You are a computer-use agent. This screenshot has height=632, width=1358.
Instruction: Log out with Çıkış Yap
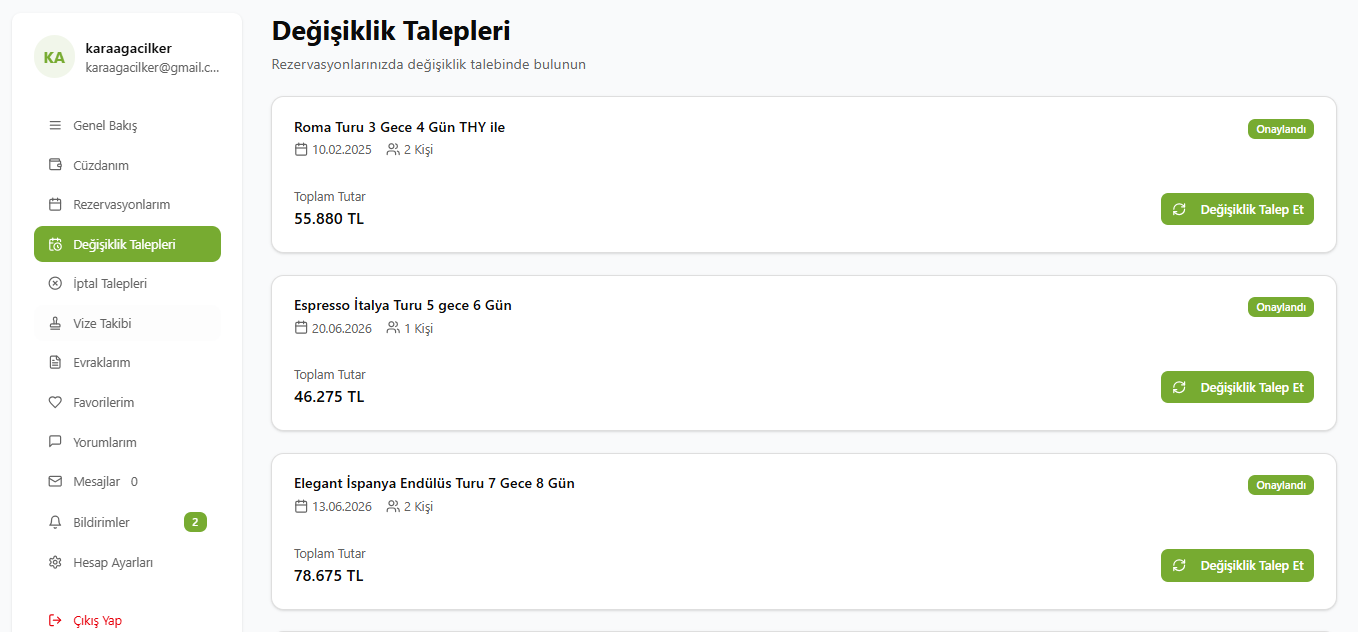point(97,621)
